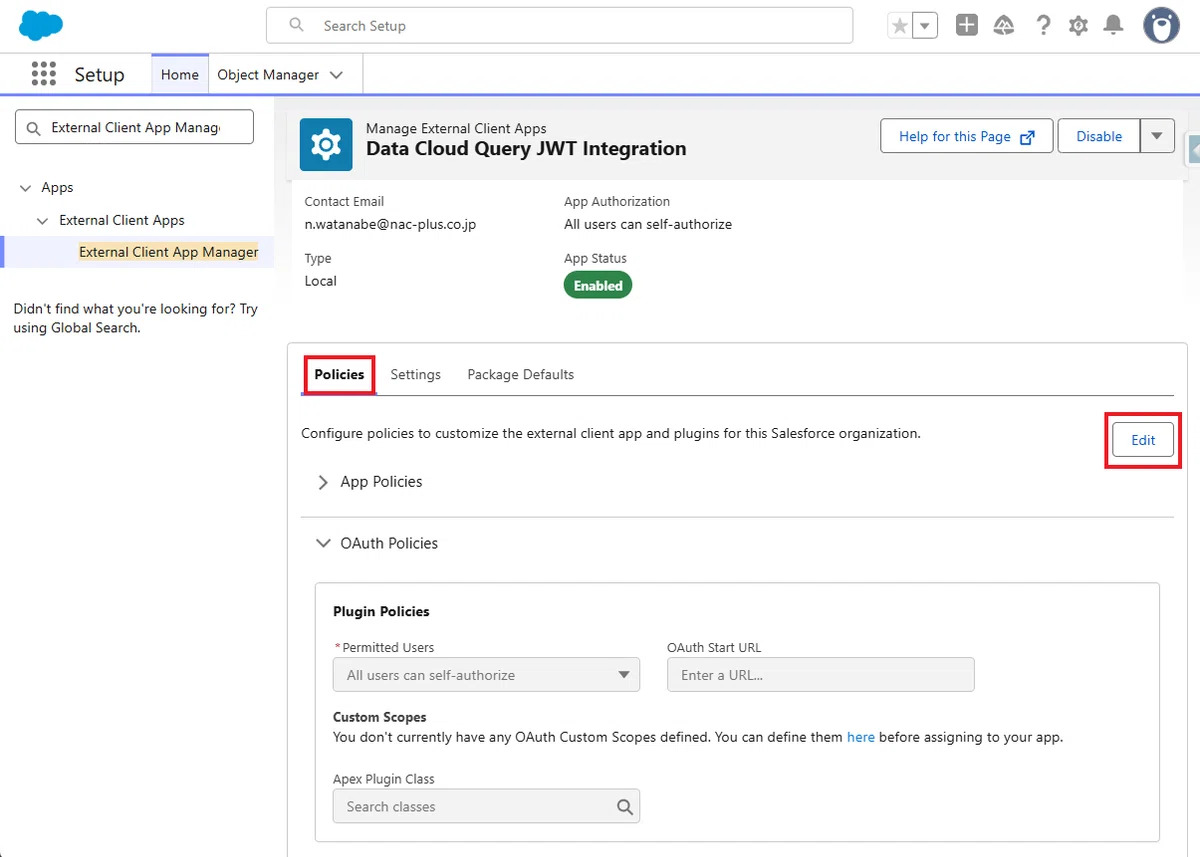Click the OAuth Start URL field
1200x857 pixels.
pyautogui.click(x=820, y=675)
